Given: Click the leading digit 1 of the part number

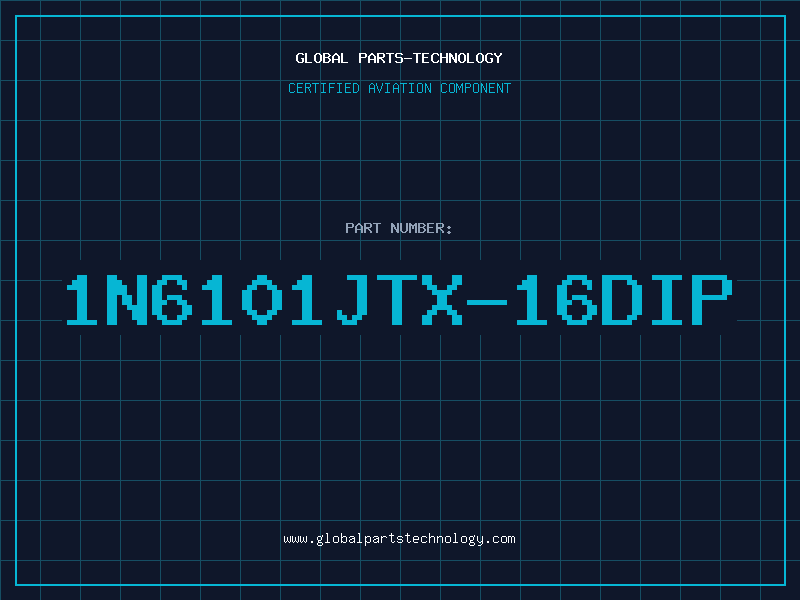Looking at the screenshot, I should [82, 299].
